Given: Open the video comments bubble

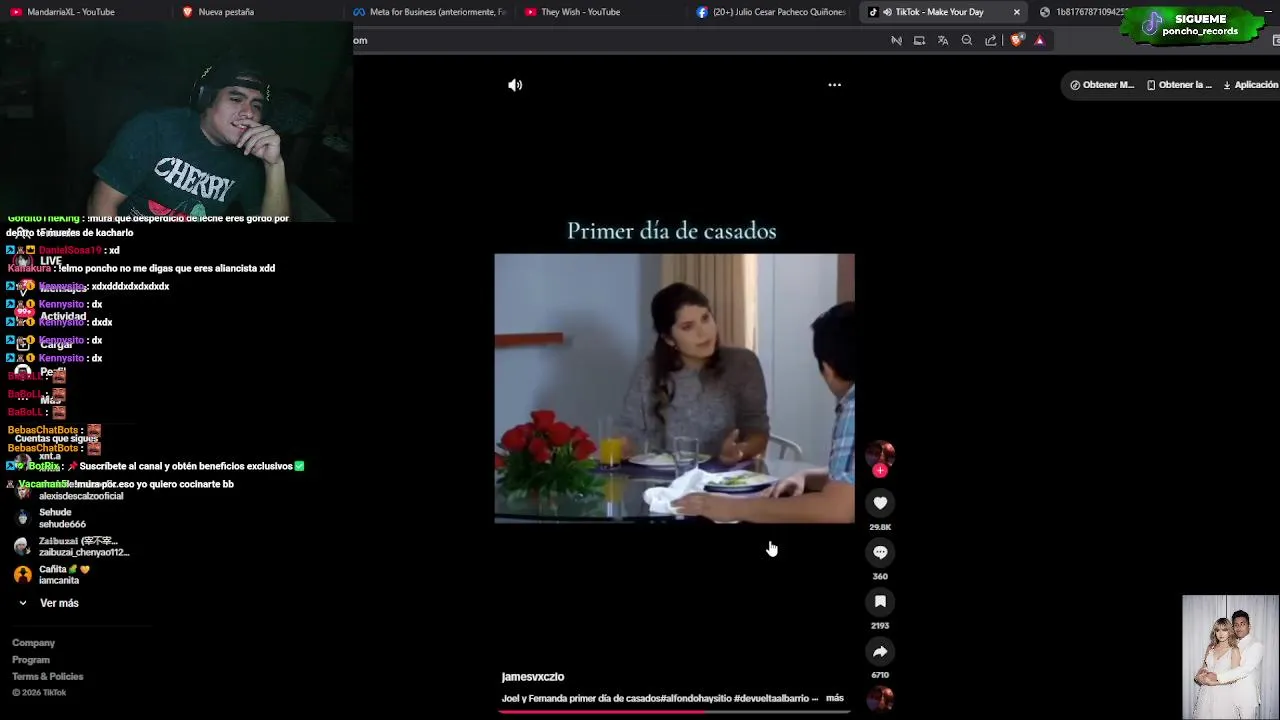Looking at the screenshot, I should pyautogui.click(x=880, y=552).
